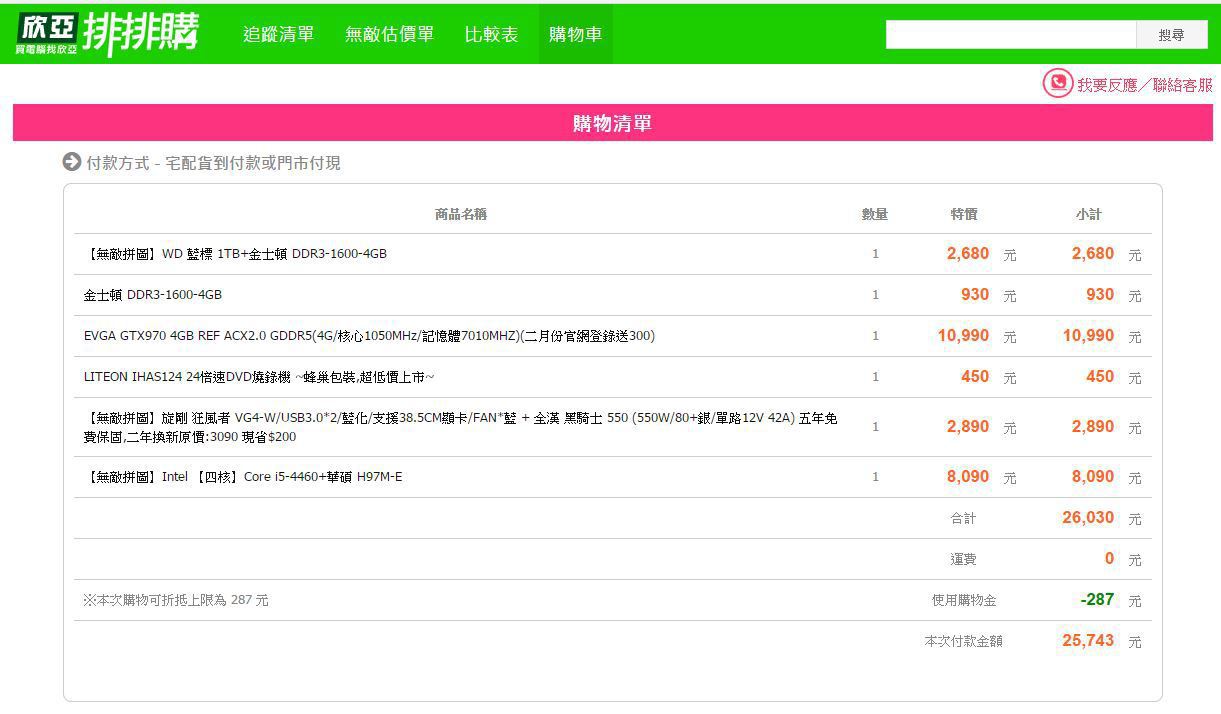1221x714 pixels.
Task: Click the 使用購物金 discount value -287
Action: point(1097,600)
